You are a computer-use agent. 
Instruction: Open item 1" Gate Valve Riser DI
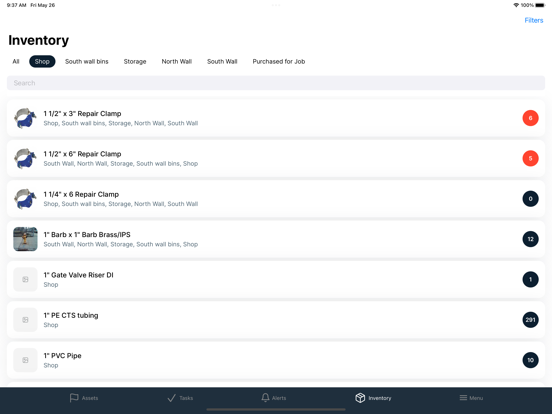pyautogui.click(x=276, y=280)
